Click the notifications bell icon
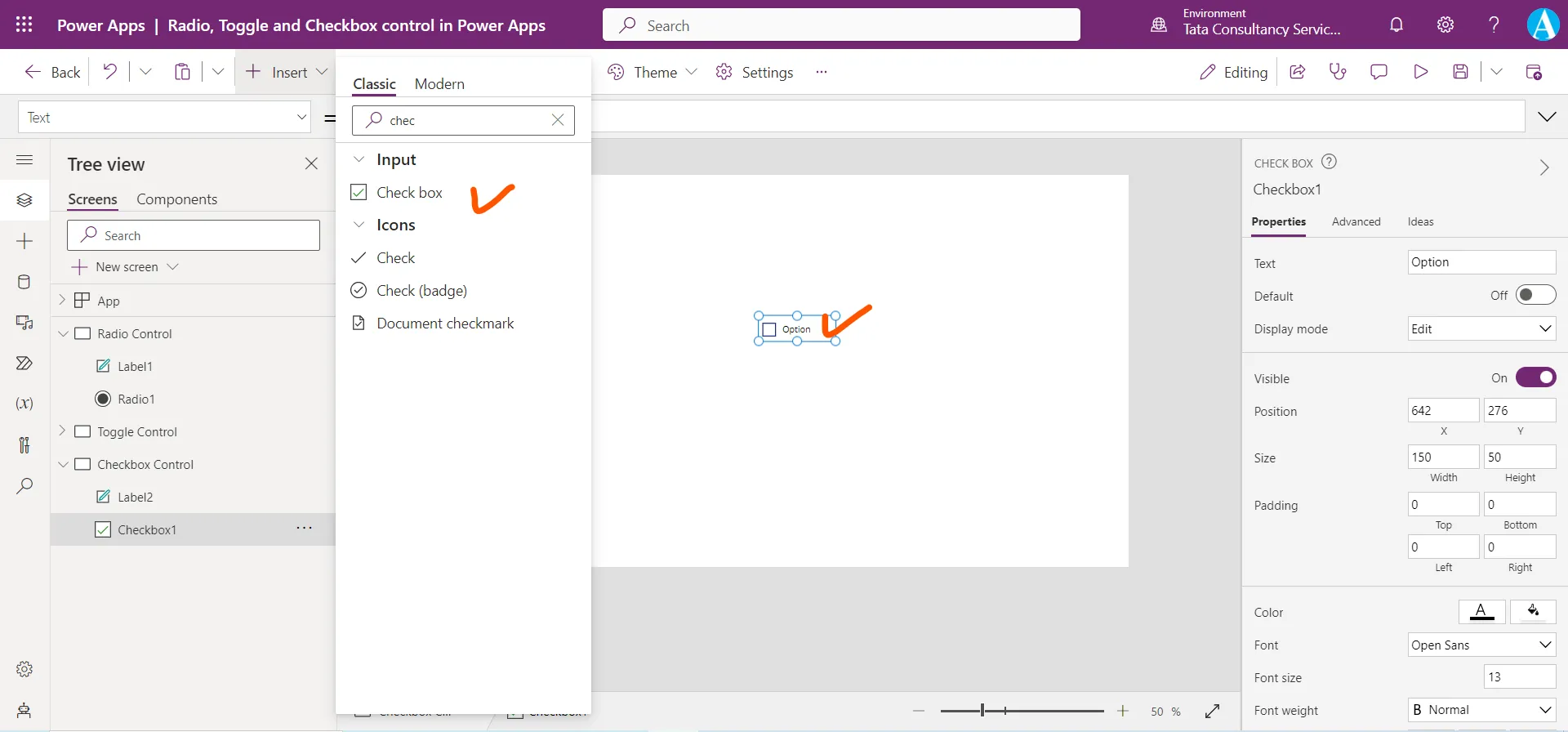Screen dimensions: 1568x732 (1396, 25)
